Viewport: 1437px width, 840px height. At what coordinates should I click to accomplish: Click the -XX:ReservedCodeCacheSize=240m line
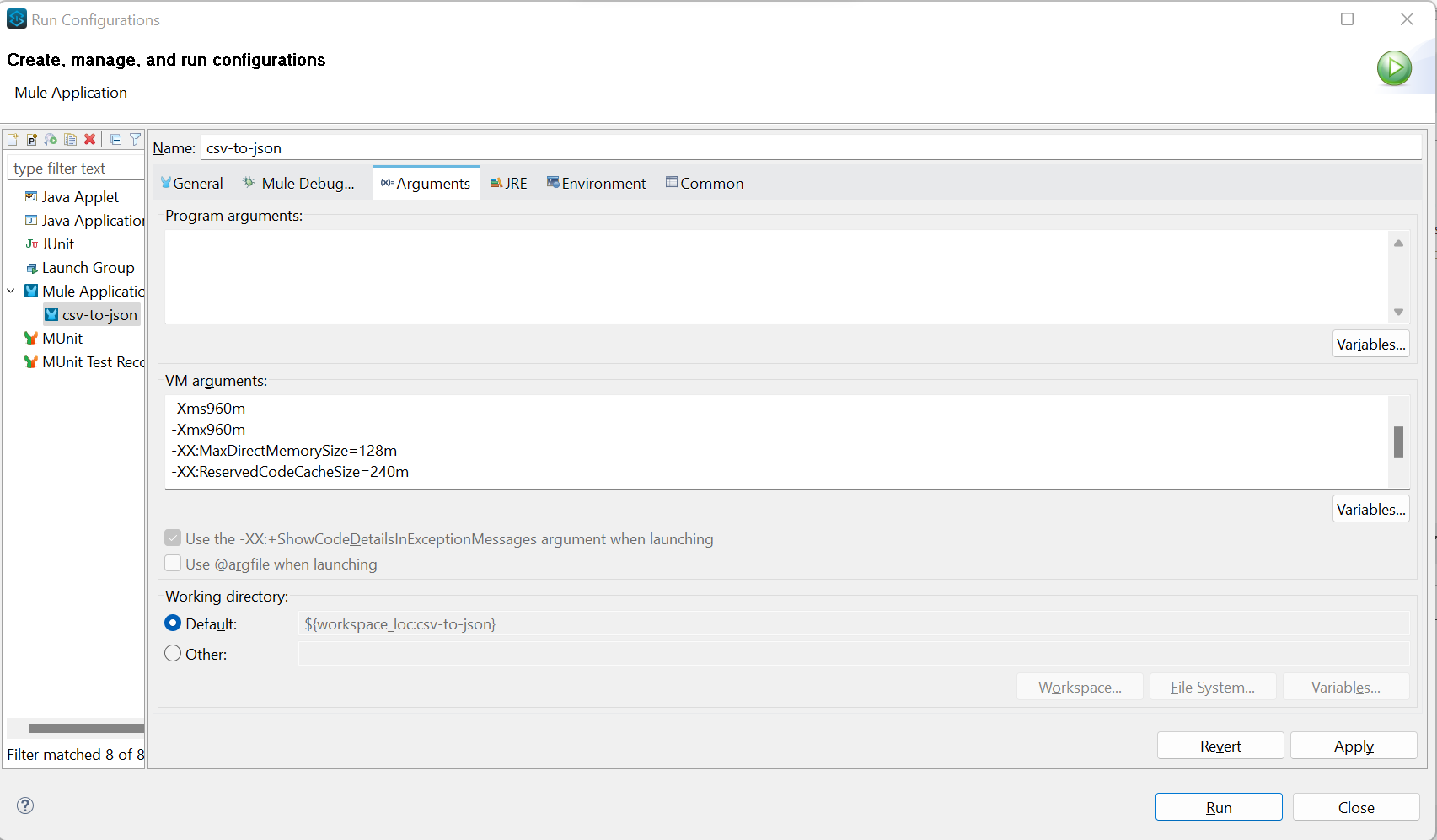pos(290,472)
